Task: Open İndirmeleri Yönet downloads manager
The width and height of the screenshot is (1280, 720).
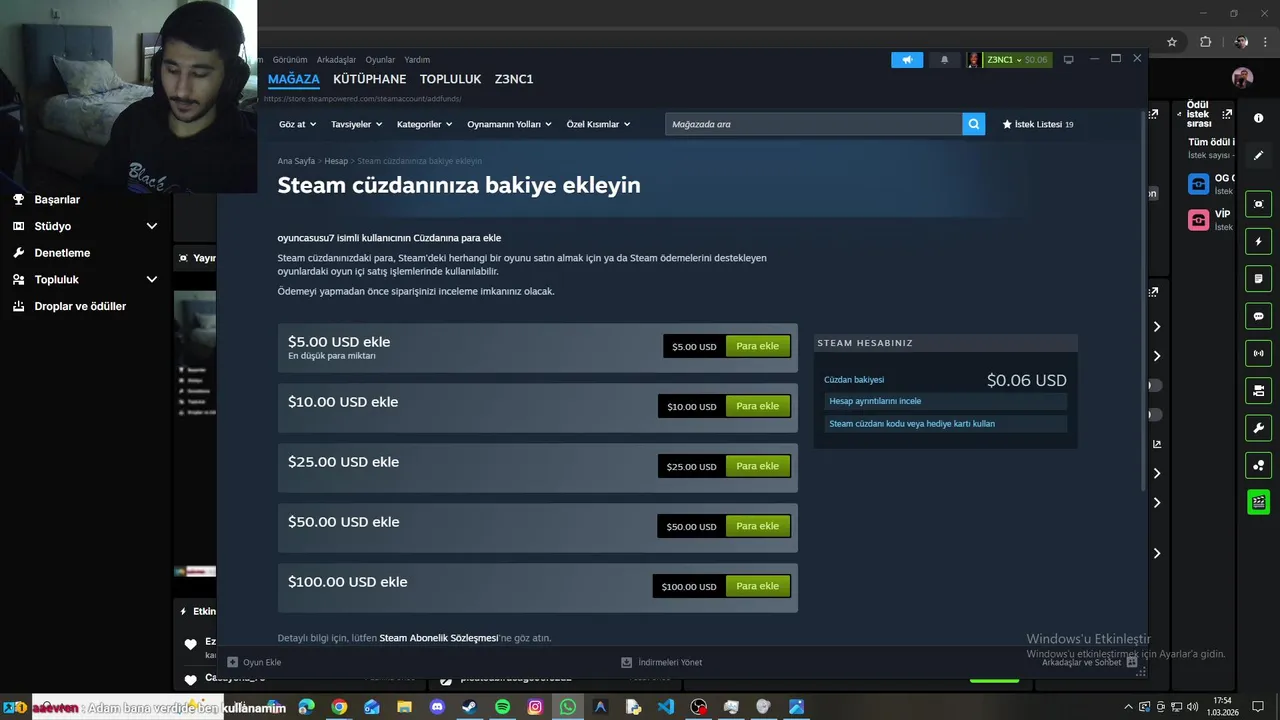Action: pos(662,662)
